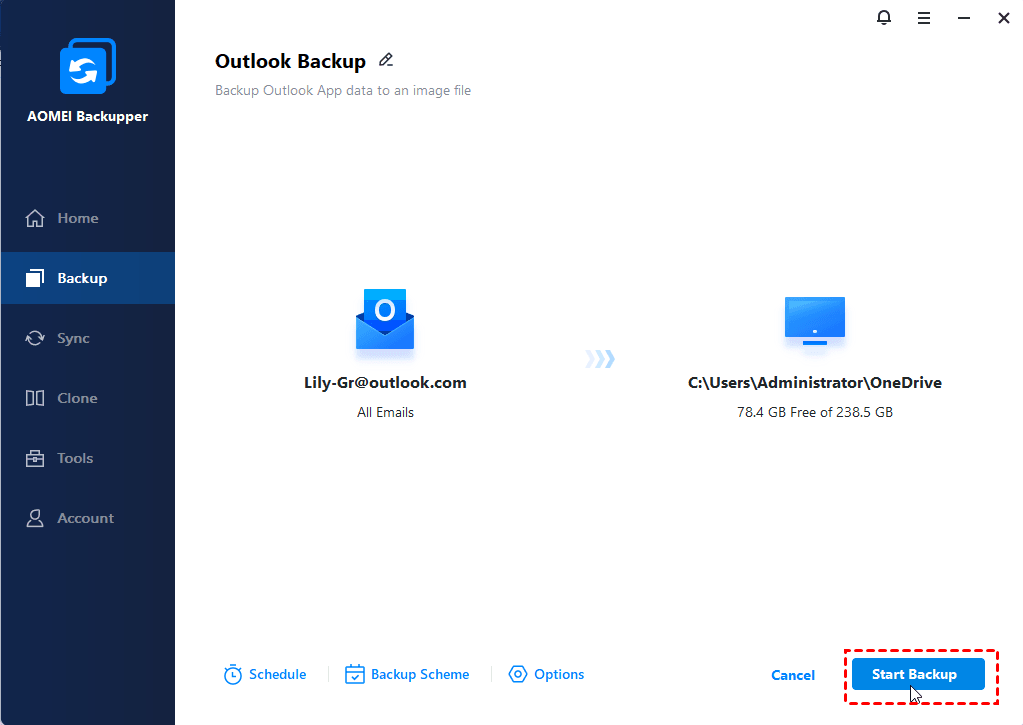Select the computer monitor destination icon
The width and height of the screenshot is (1023, 725).
[814, 321]
